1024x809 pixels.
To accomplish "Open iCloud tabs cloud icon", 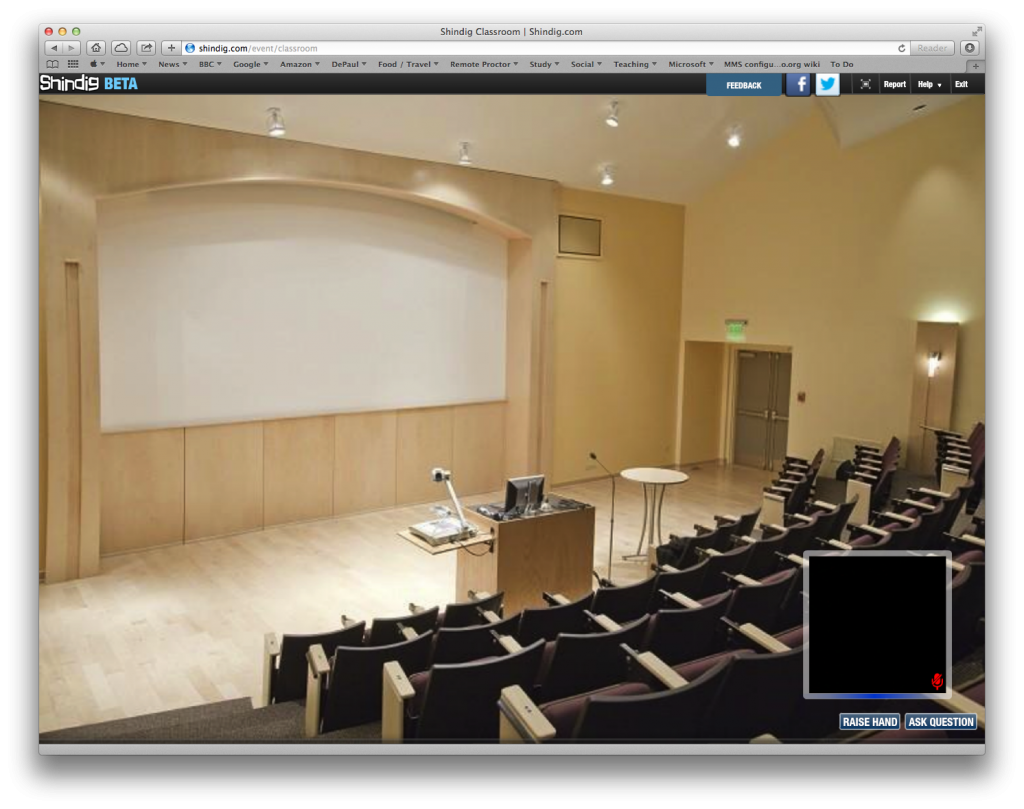I will coord(121,48).
